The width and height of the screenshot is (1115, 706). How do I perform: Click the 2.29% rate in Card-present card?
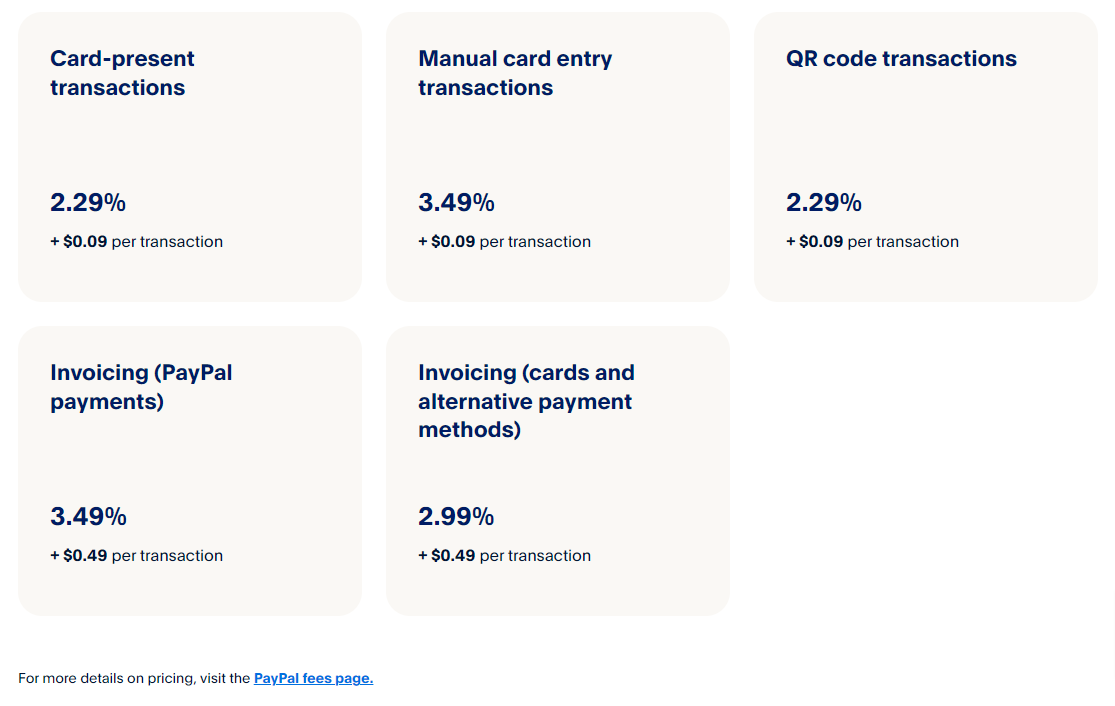pyautogui.click(x=88, y=203)
